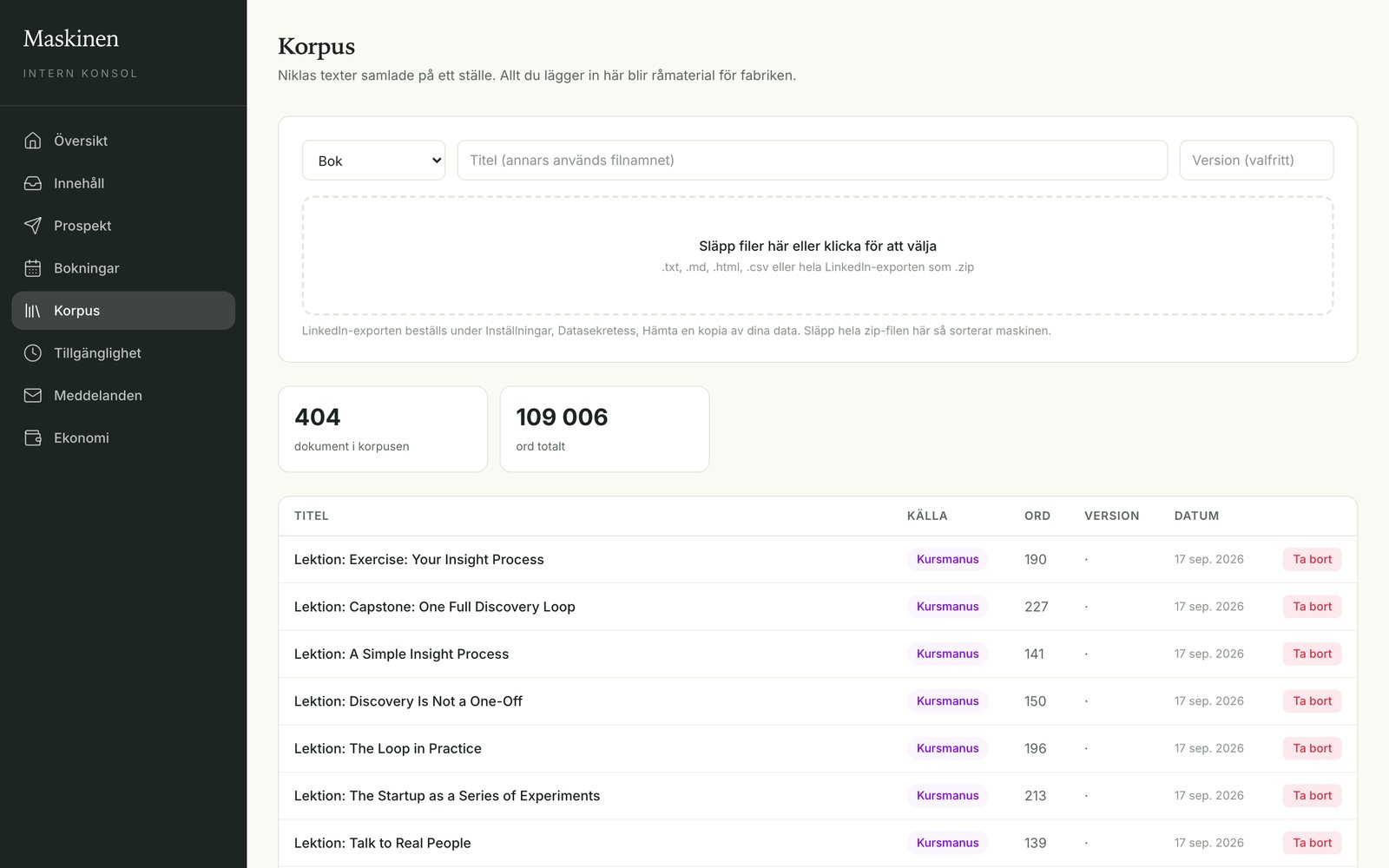Remove 'Capstone: One Full Discovery Loop' row
Viewport: 1389px width, 868px height.
[x=1312, y=607]
